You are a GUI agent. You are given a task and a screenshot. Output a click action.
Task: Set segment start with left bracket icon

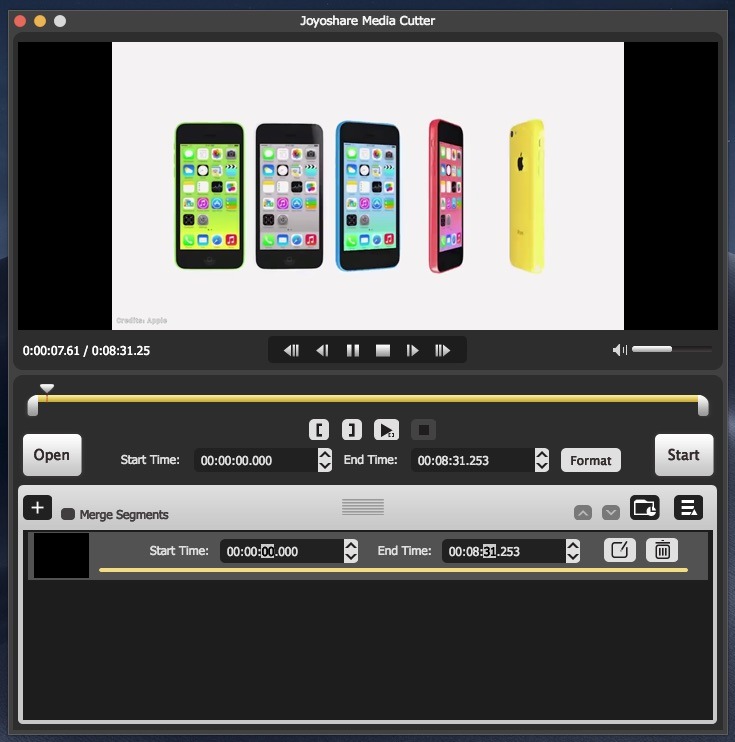pos(319,430)
